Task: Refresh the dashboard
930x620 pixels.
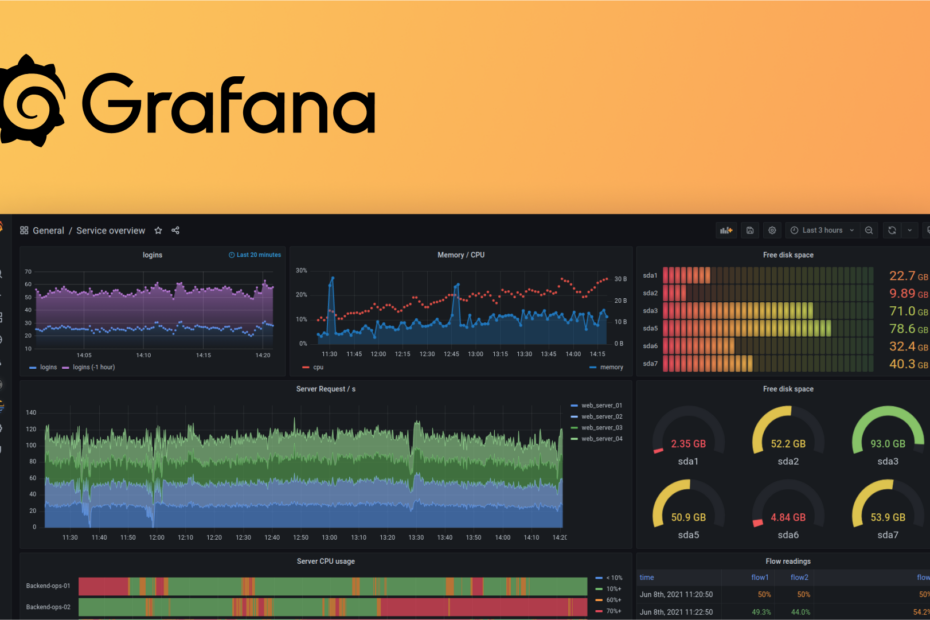Action: click(892, 230)
